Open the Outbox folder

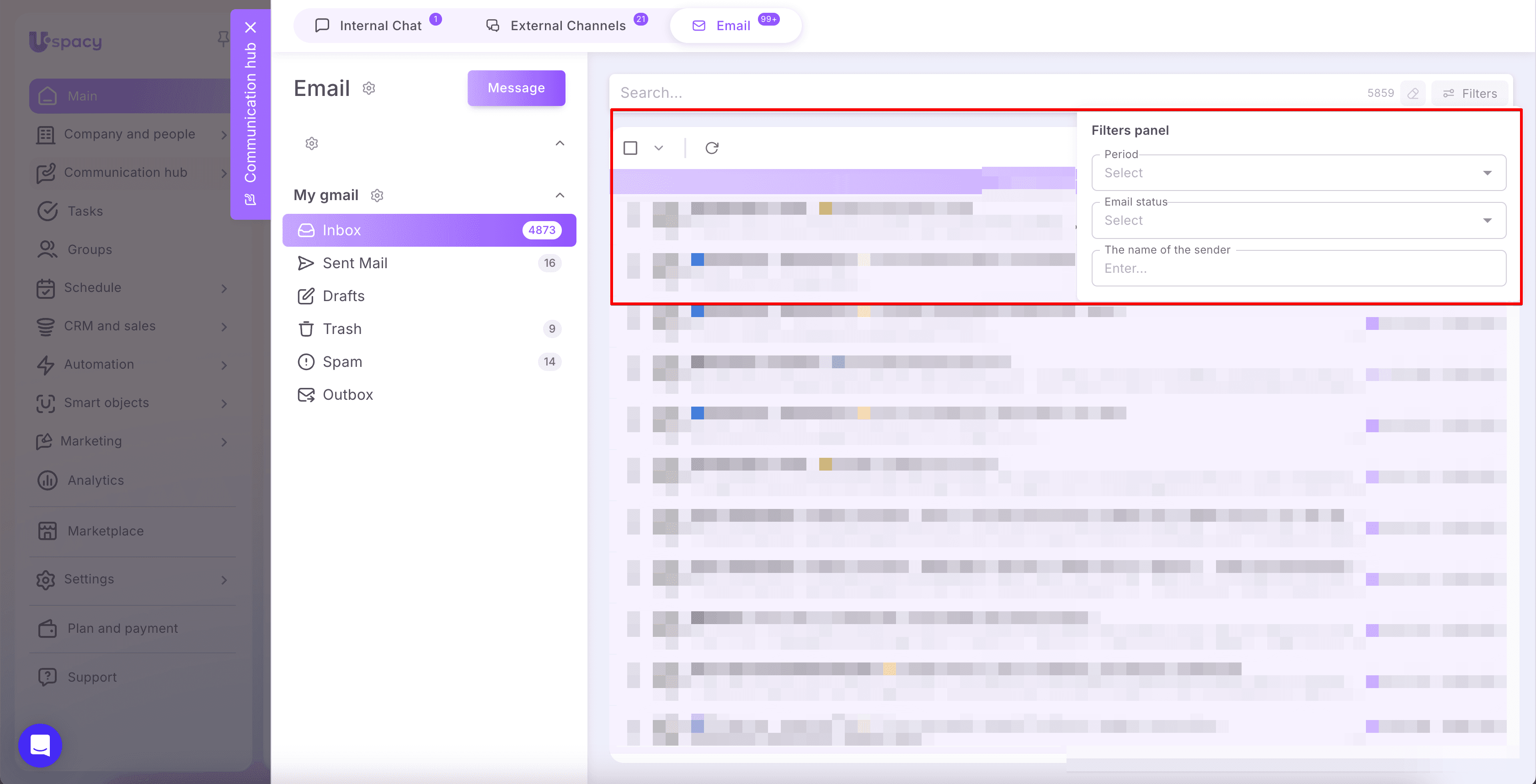pyautogui.click(x=429, y=394)
